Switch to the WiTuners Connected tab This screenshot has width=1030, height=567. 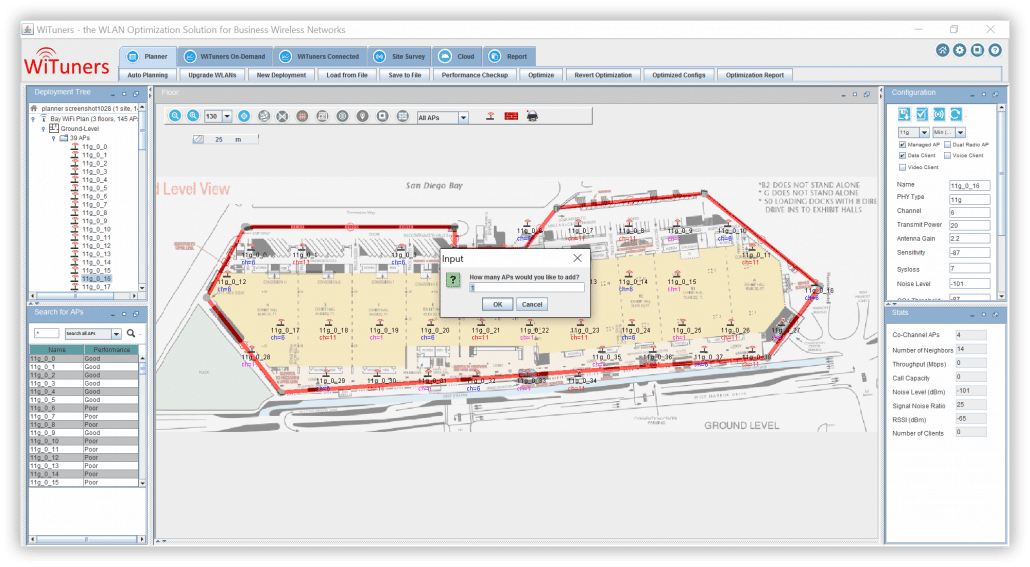pos(320,57)
